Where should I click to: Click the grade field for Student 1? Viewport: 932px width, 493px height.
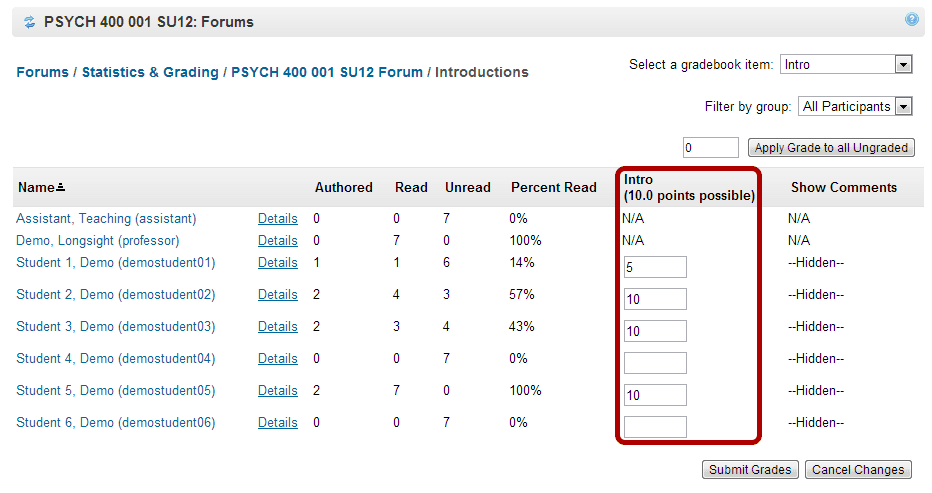pos(655,267)
